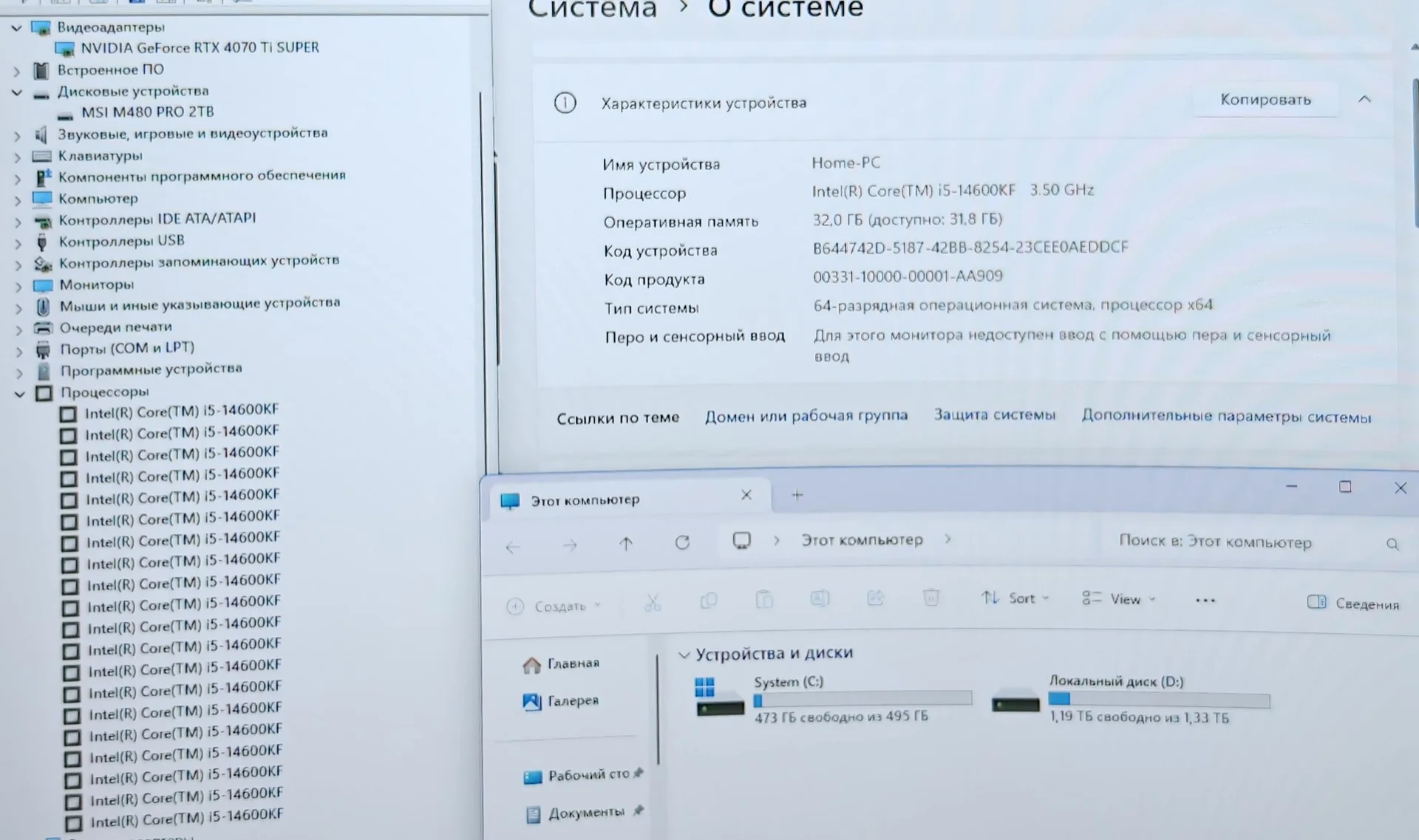Image resolution: width=1419 pixels, height=840 pixels.
Task: Click the monitor icon in the address bar
Action: pyautogui.click(x=741, y=541)
